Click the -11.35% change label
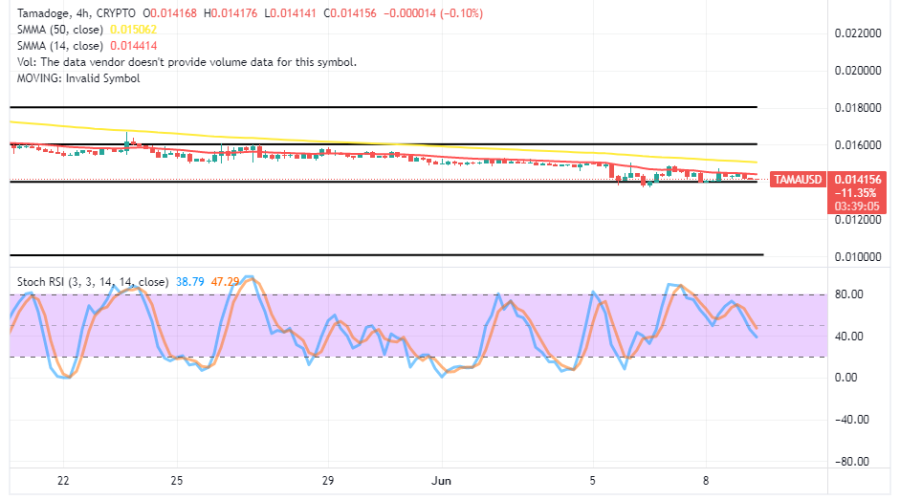The height and width of the screenshot is (500, 900). (x=855, y=193)
